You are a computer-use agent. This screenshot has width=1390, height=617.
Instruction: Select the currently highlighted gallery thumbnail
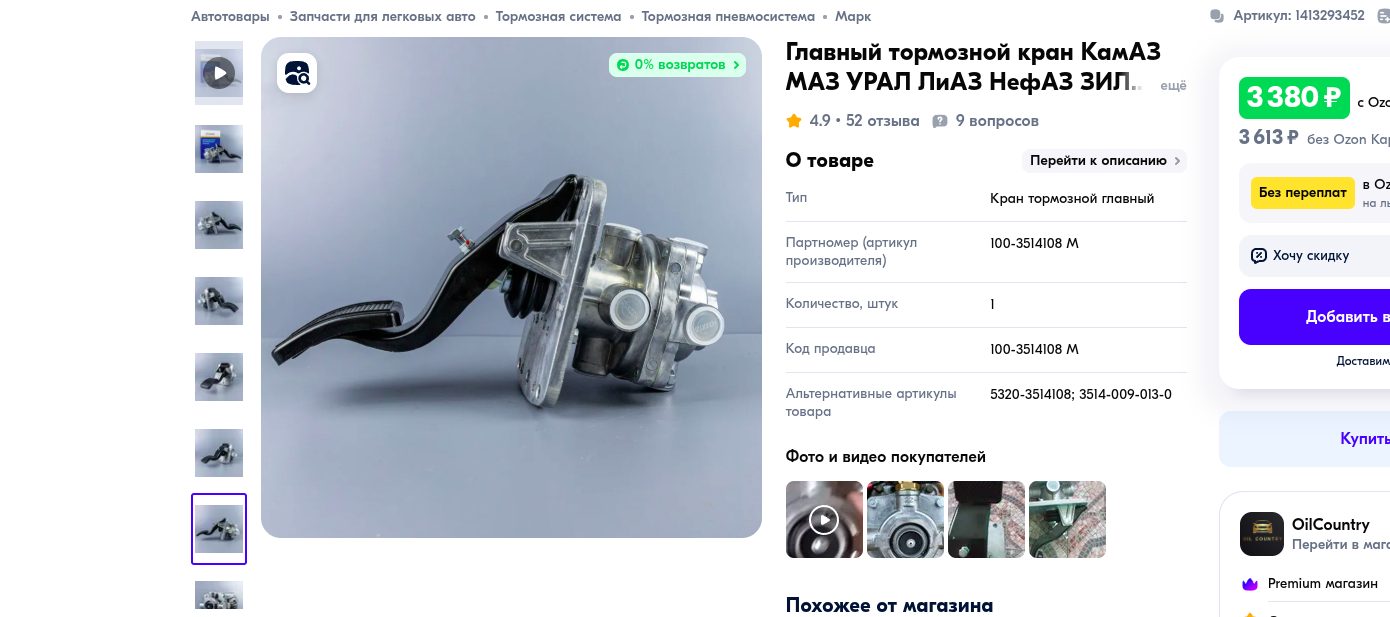pos(219,529)
